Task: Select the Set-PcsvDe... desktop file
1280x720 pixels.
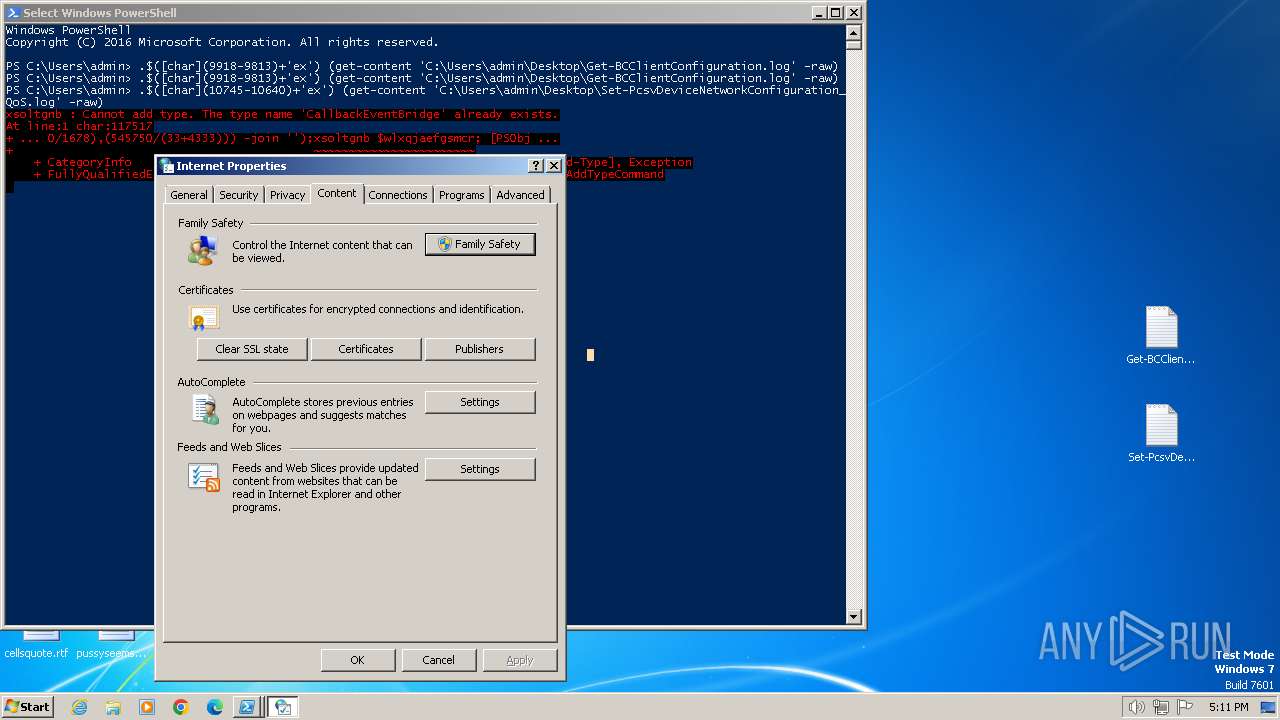Action: [x=1161, y=434]
